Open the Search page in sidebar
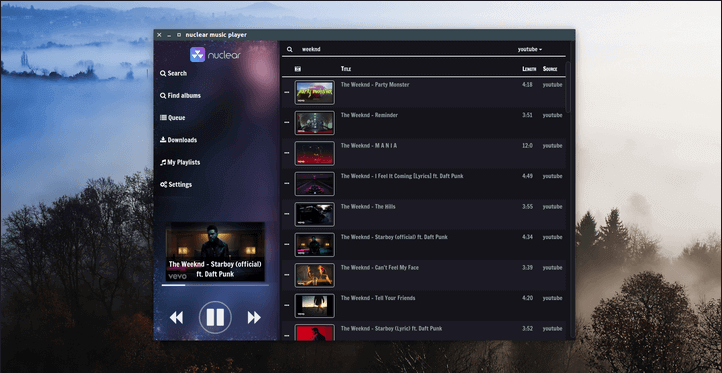 coord(174,73)
